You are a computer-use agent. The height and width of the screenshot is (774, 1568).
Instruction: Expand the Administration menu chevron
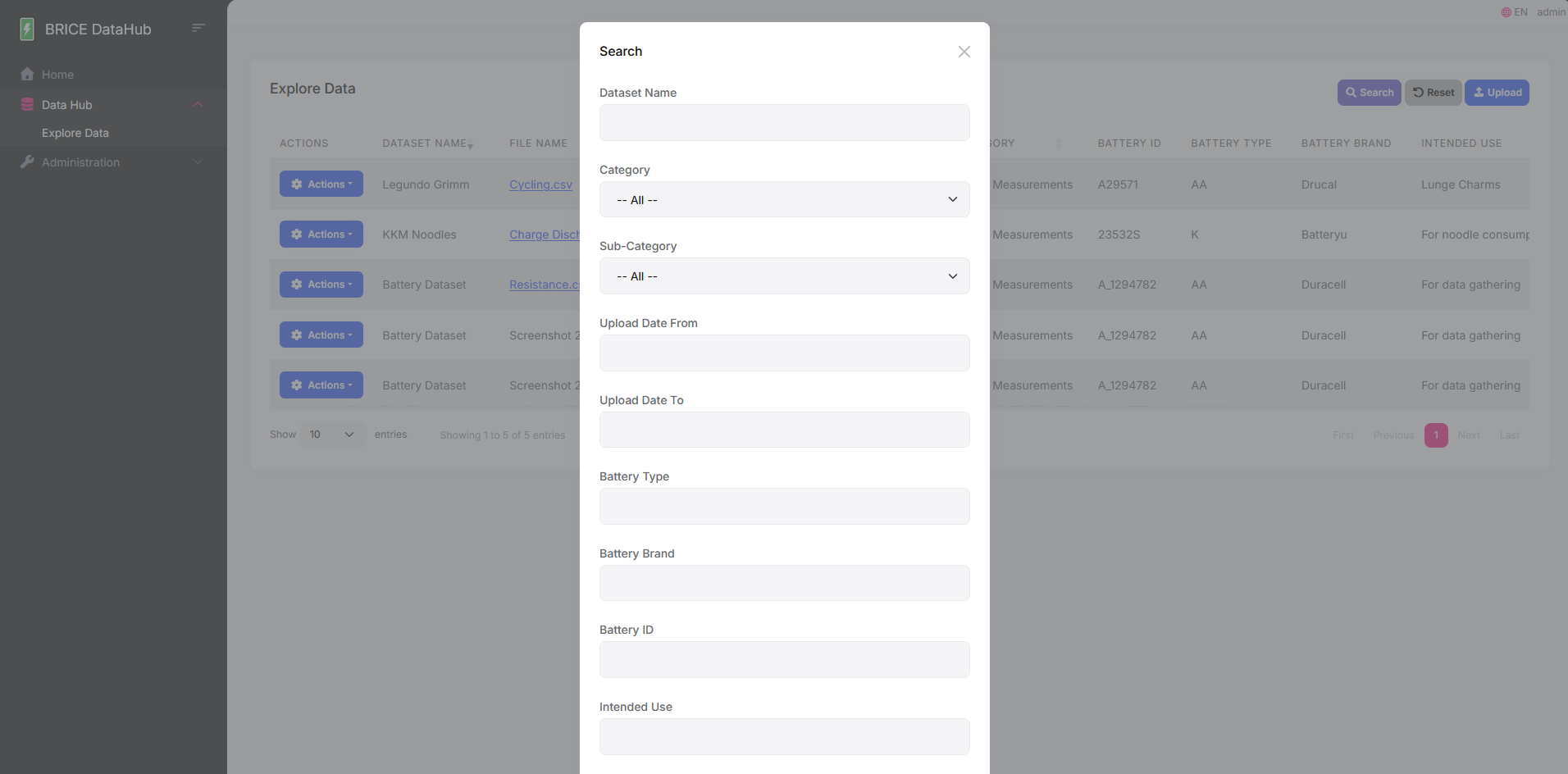[198, 162]
